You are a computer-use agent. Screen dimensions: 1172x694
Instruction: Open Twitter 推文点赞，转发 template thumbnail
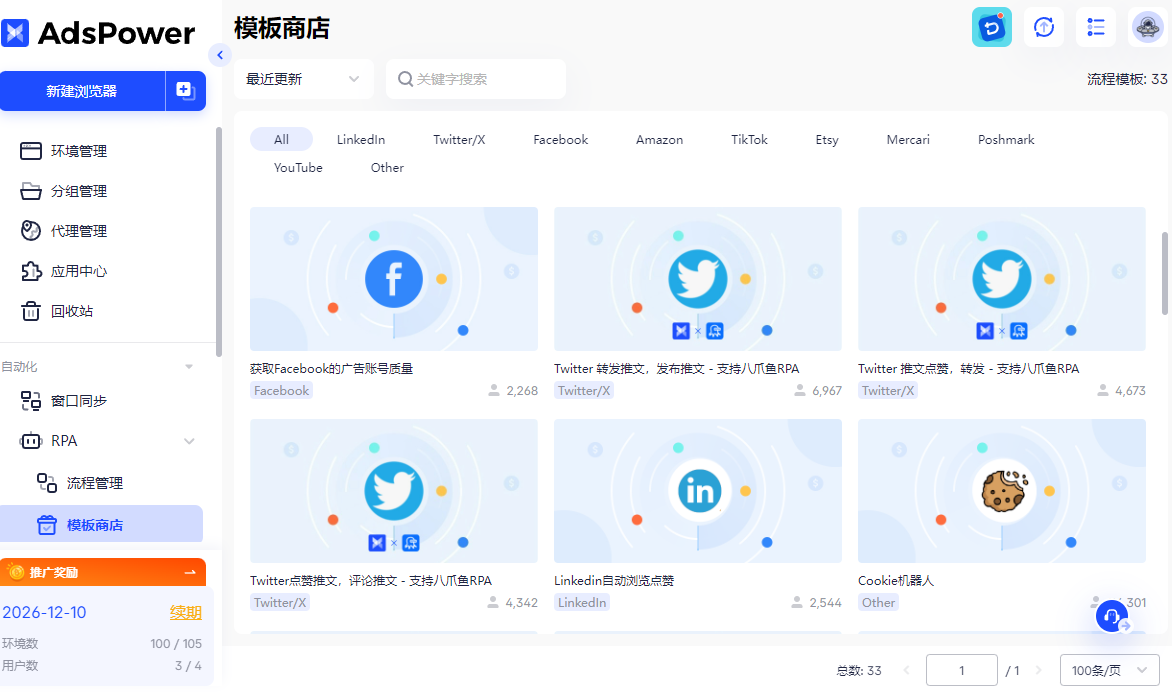(x=1002, y=279)
